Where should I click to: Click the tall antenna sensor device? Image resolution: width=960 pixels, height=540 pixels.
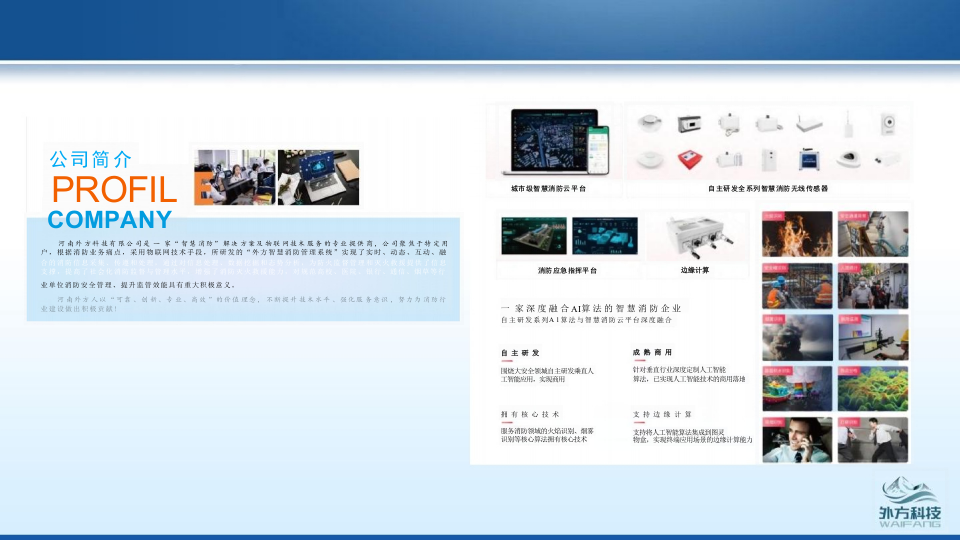coord(846,125)
